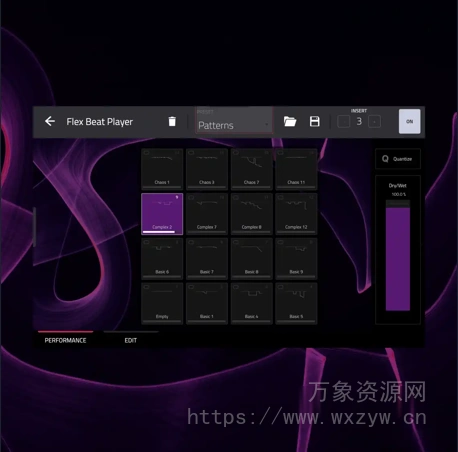The width and height of the screenshot is (458, 452).
Task: Select the Complex 7 pattern pad
Action: (207, 214)
